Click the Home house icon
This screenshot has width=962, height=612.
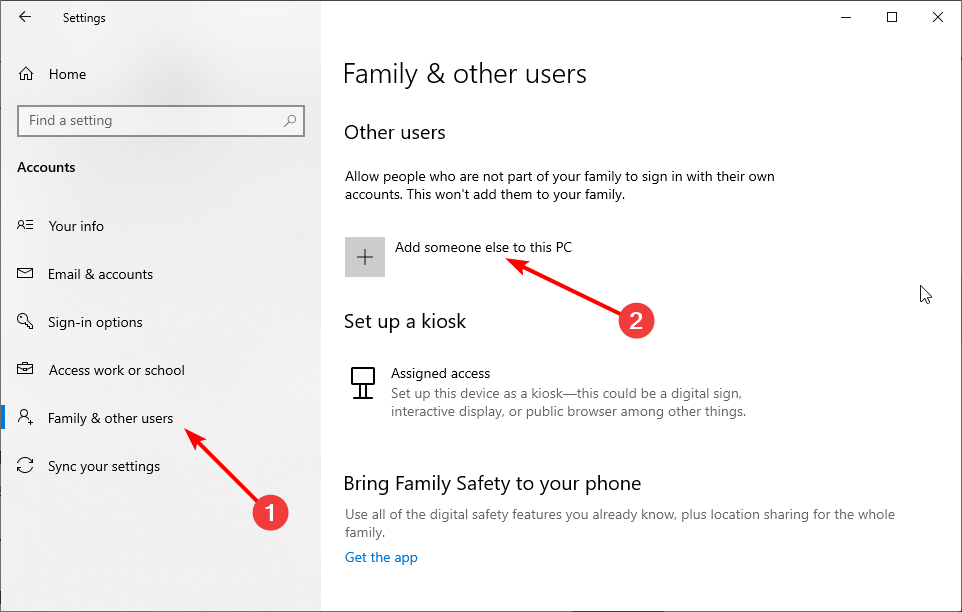click(26, 74)
